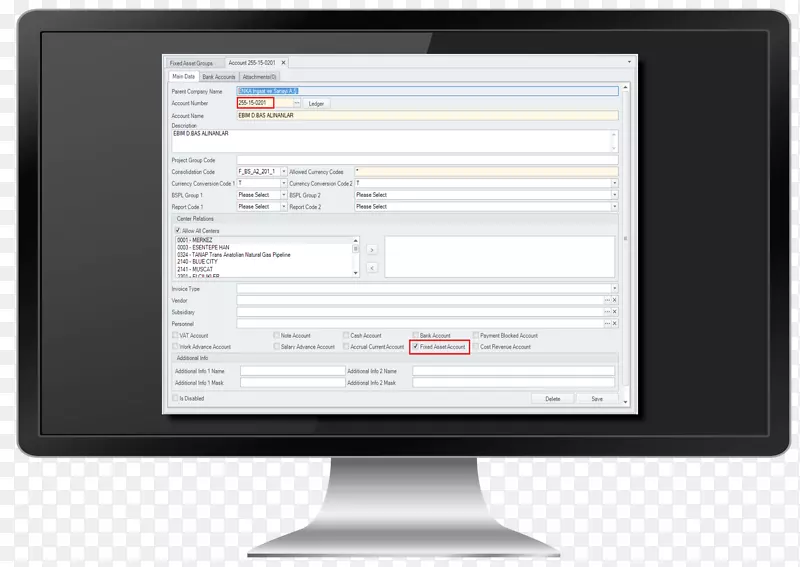Clear the Subsidiary field with X icon

pyautogui.click(x=614, y=312)
